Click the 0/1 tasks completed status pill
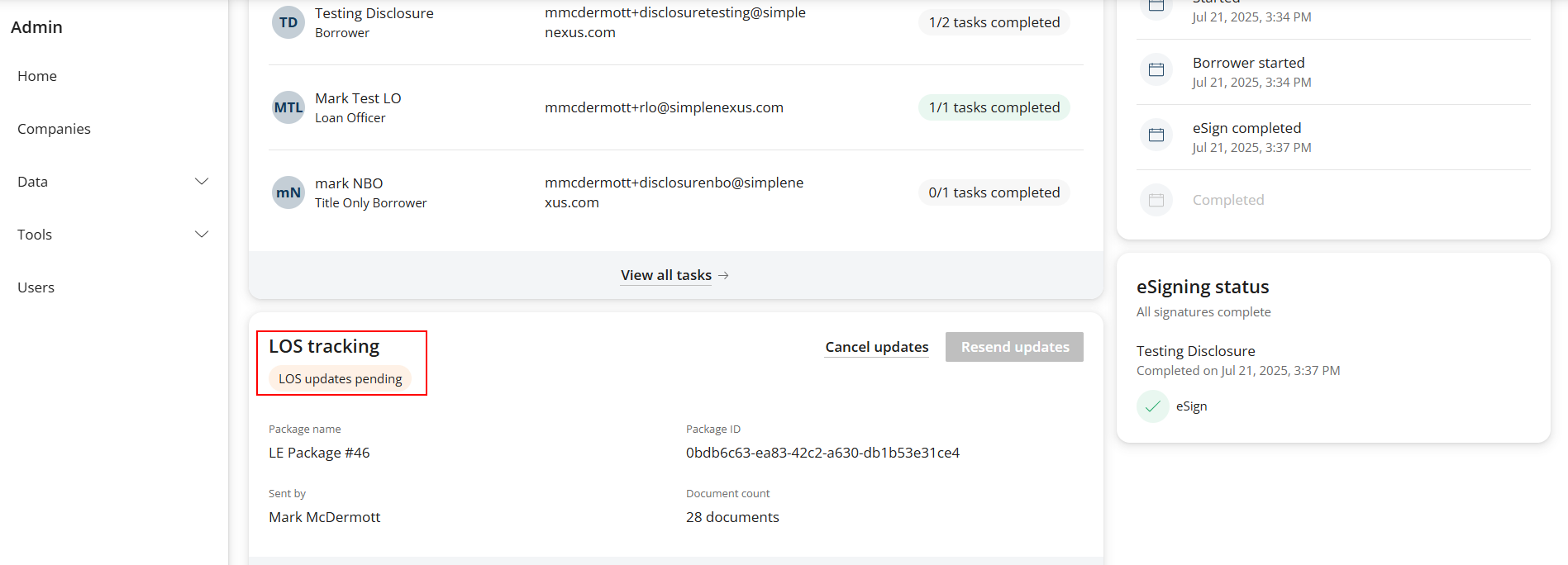Screen dimensions: 1568x565 click(994, 192)
